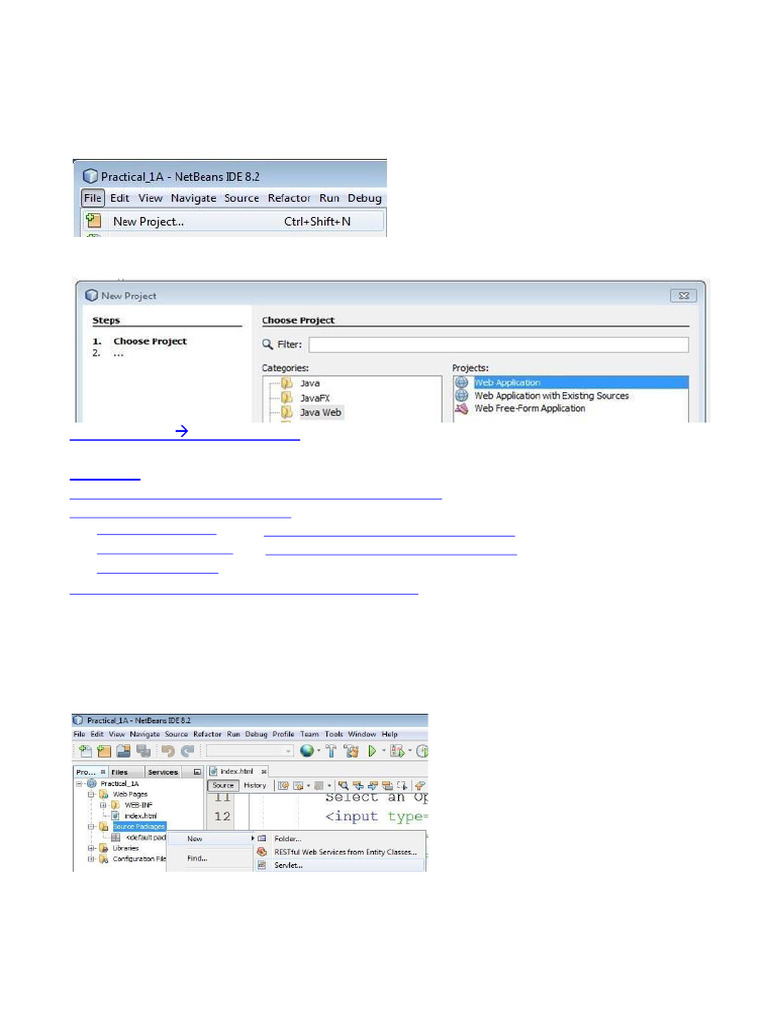Close the New Project dialog
The width and height of the screenshot is (768, 1024).
tap(683, 296)
